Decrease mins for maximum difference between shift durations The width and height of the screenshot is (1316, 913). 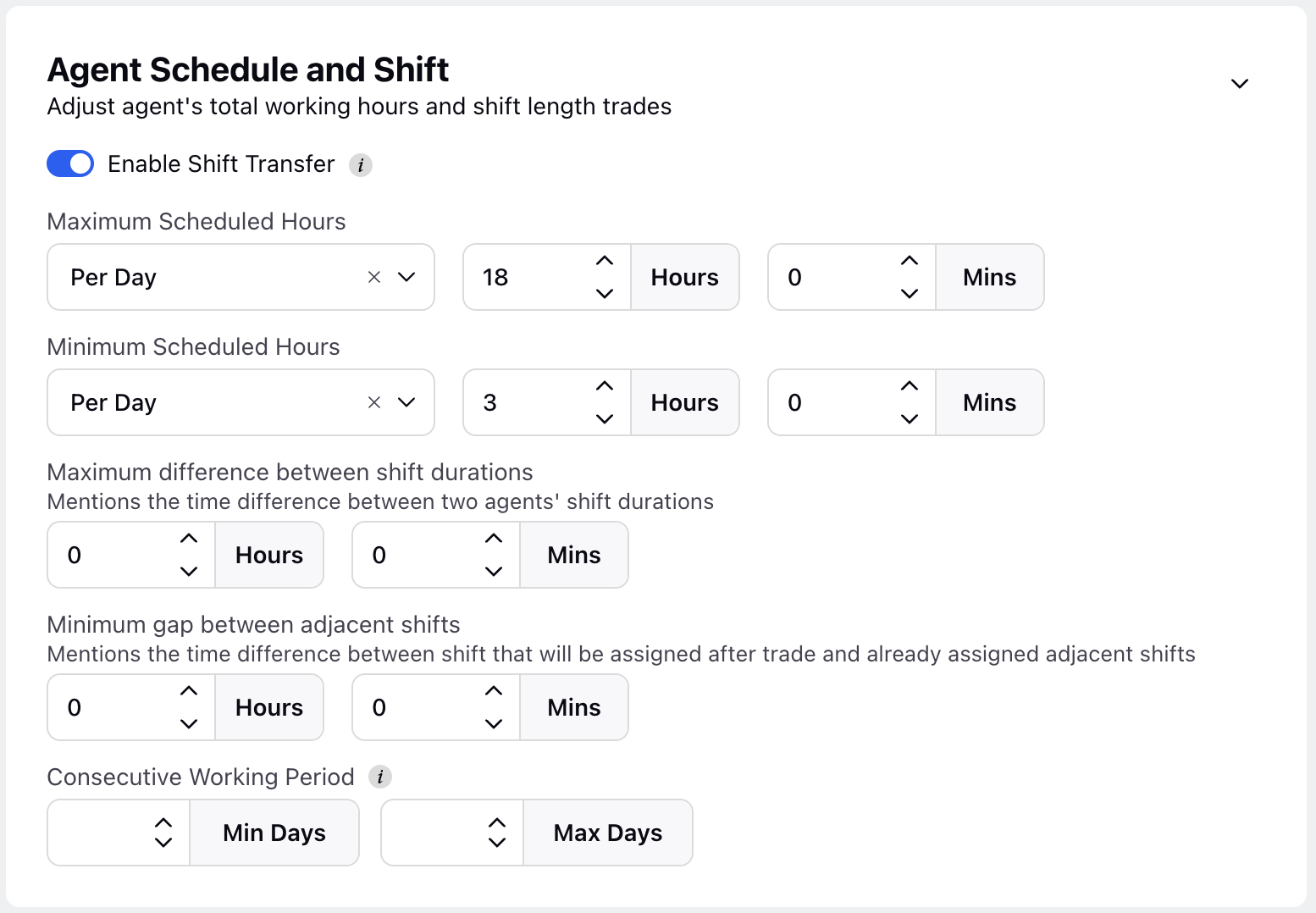[494, 571]
